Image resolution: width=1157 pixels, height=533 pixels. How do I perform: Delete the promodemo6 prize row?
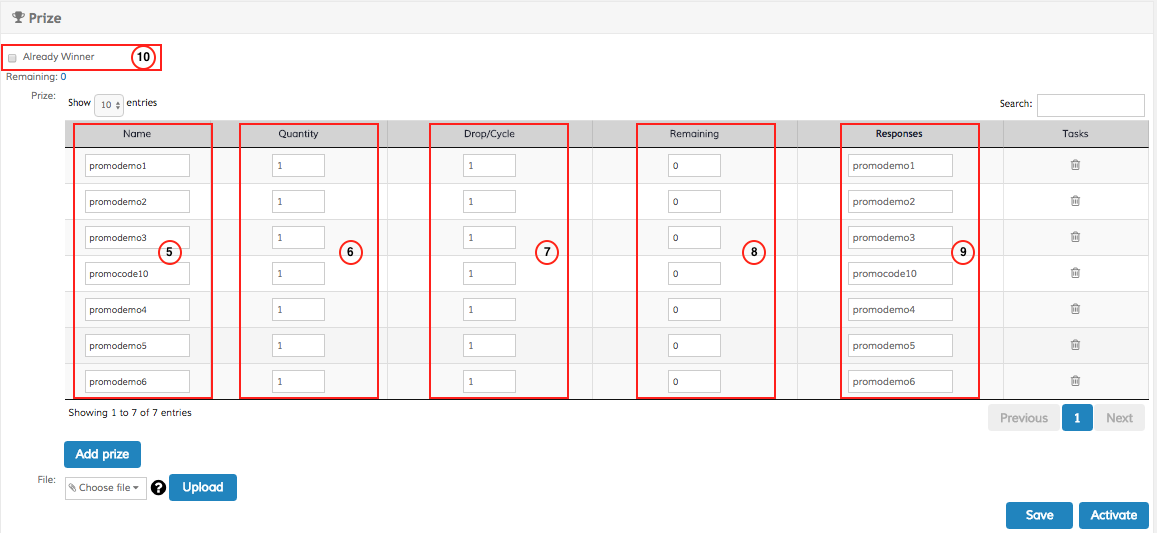tap(1075, 381)
